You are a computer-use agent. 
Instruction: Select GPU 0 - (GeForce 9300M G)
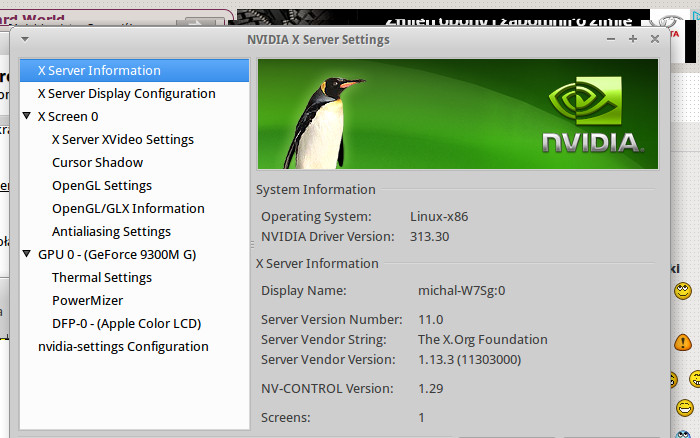(117, 254)
